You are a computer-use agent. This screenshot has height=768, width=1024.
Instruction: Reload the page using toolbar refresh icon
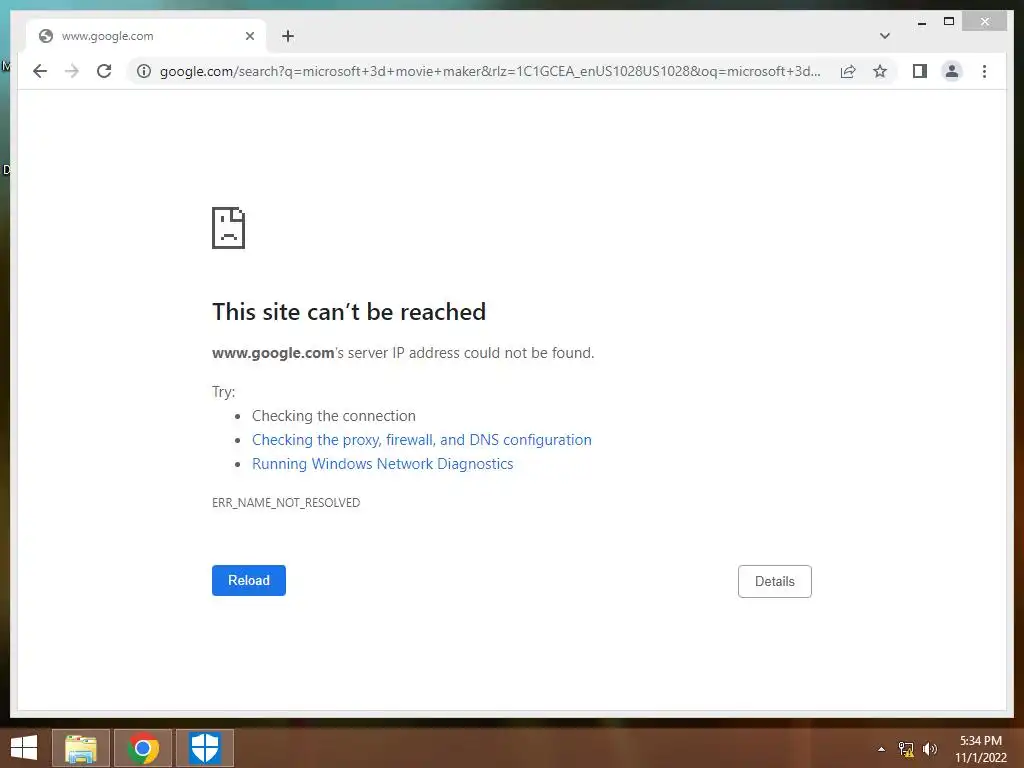tap(104, 71)
